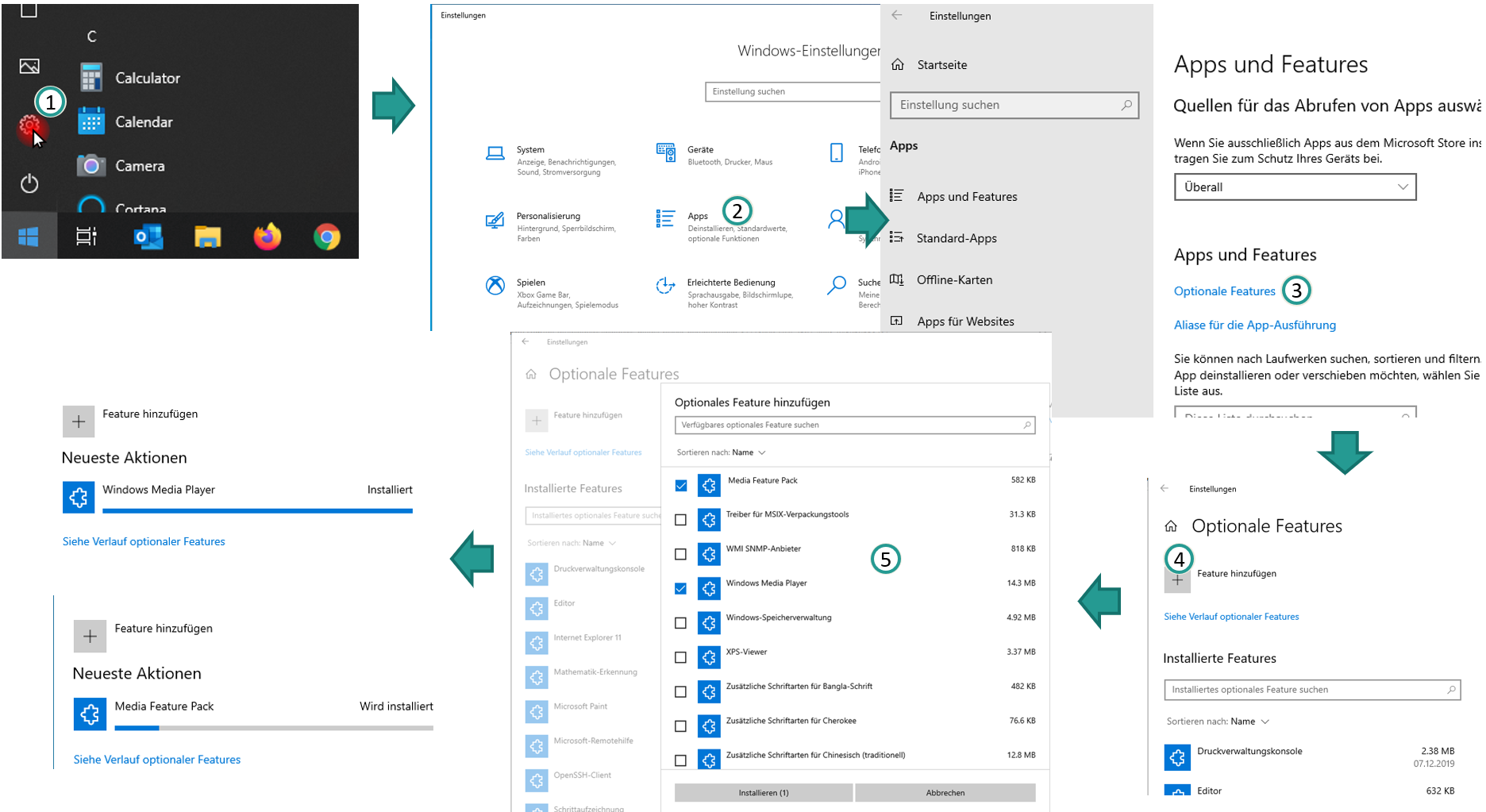This screenshot has height=812, width=1486.
Task: Open Sortieren nach Name in Optionales Feature hinzufügen dialog
Action: click(x=722, y=452)
